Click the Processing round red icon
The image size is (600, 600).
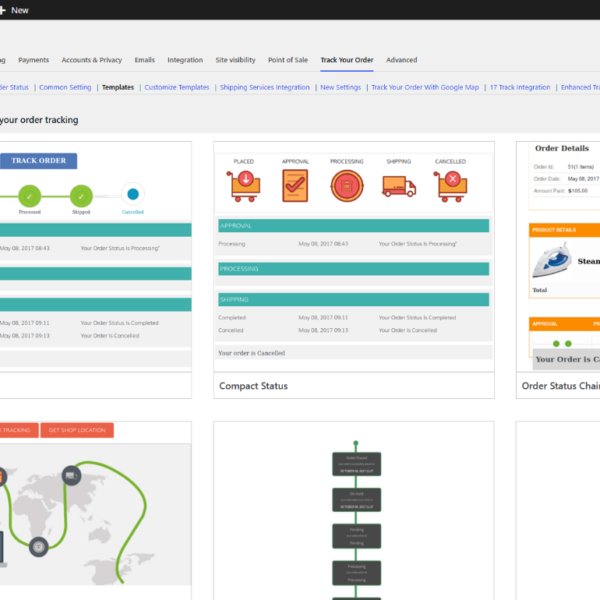(347, 186)
